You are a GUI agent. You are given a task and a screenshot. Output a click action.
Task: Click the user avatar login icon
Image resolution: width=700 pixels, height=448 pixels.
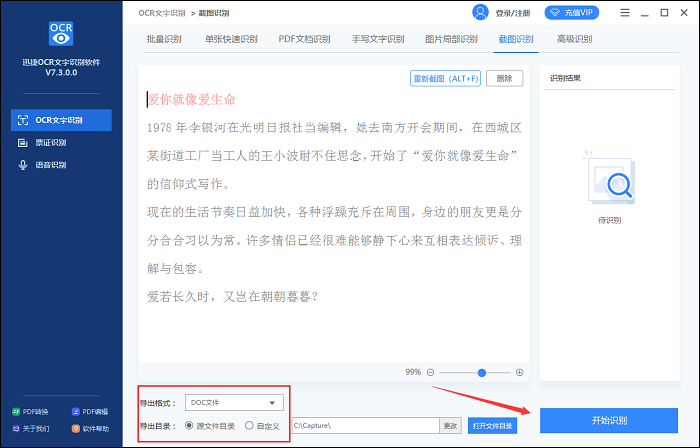pos(479,13)
